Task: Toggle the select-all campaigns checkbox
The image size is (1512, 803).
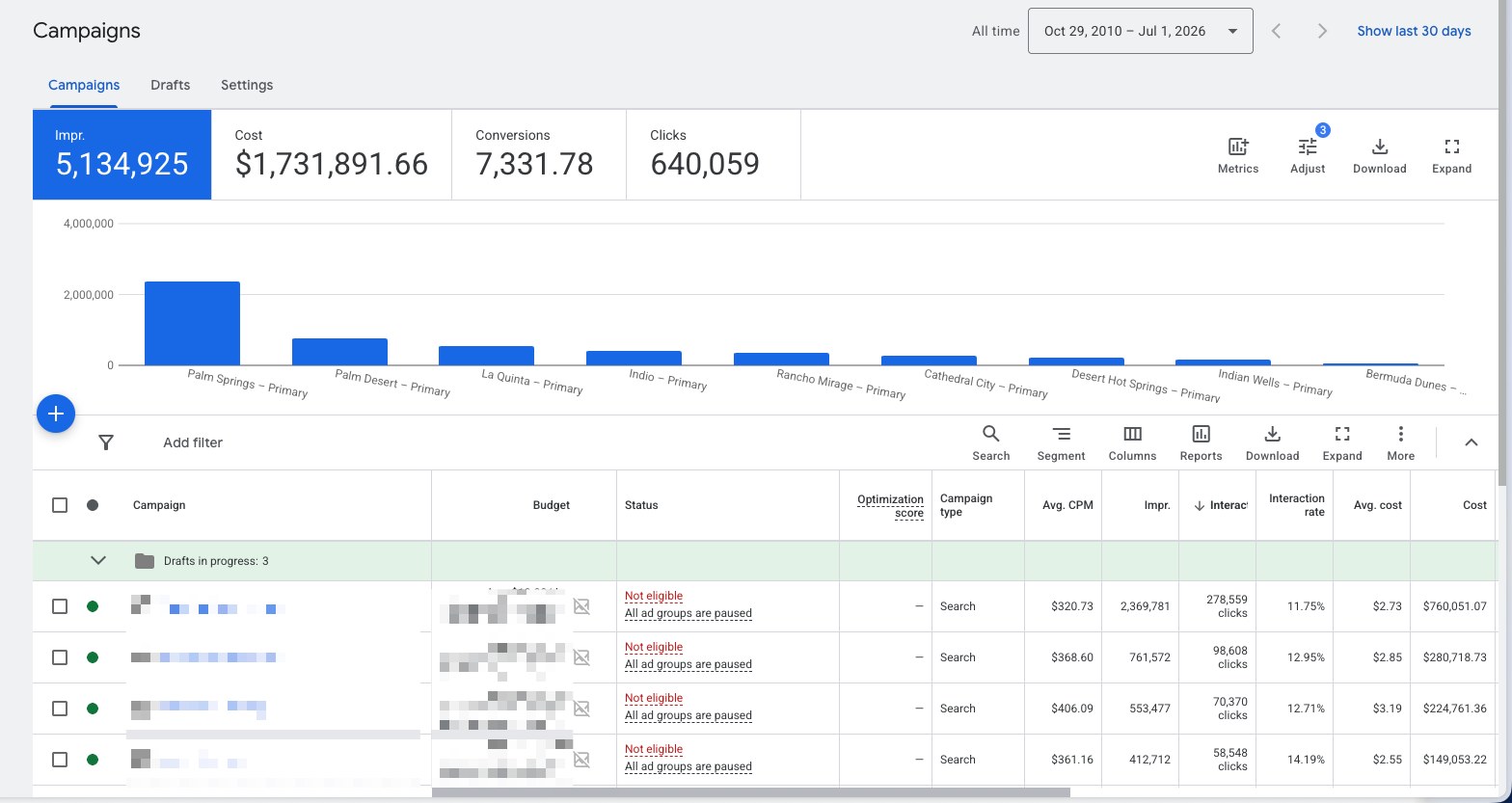Action: (x=60, y=505)
